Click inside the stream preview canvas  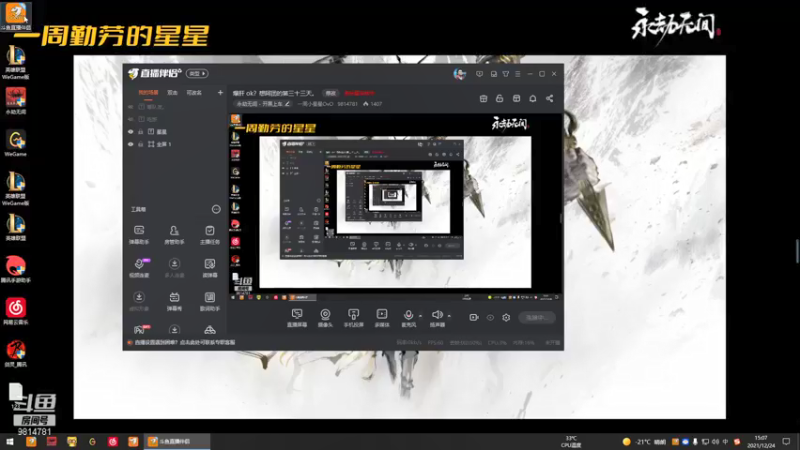click(396, 207)
